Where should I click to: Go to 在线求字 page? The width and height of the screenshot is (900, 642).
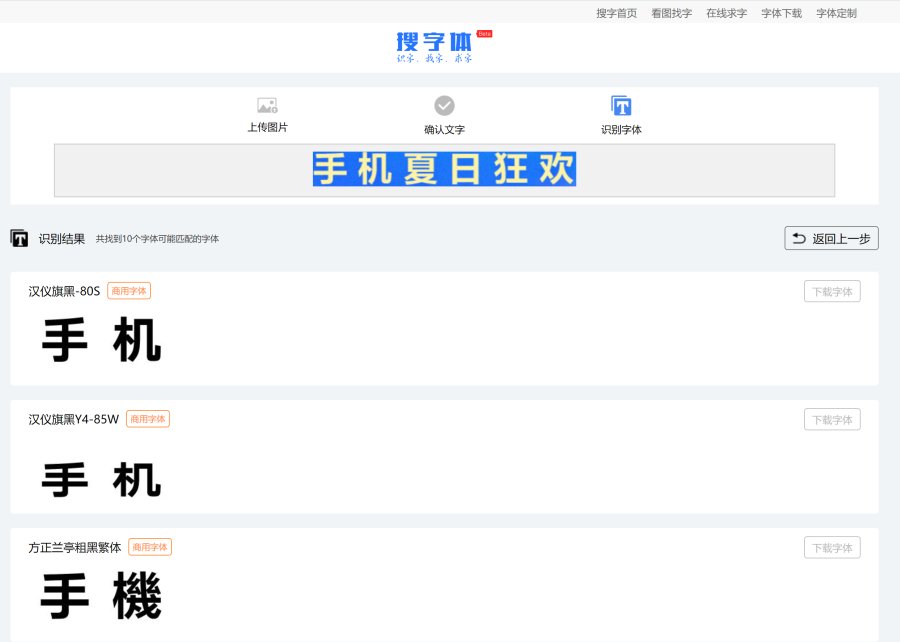click(726, 13)
